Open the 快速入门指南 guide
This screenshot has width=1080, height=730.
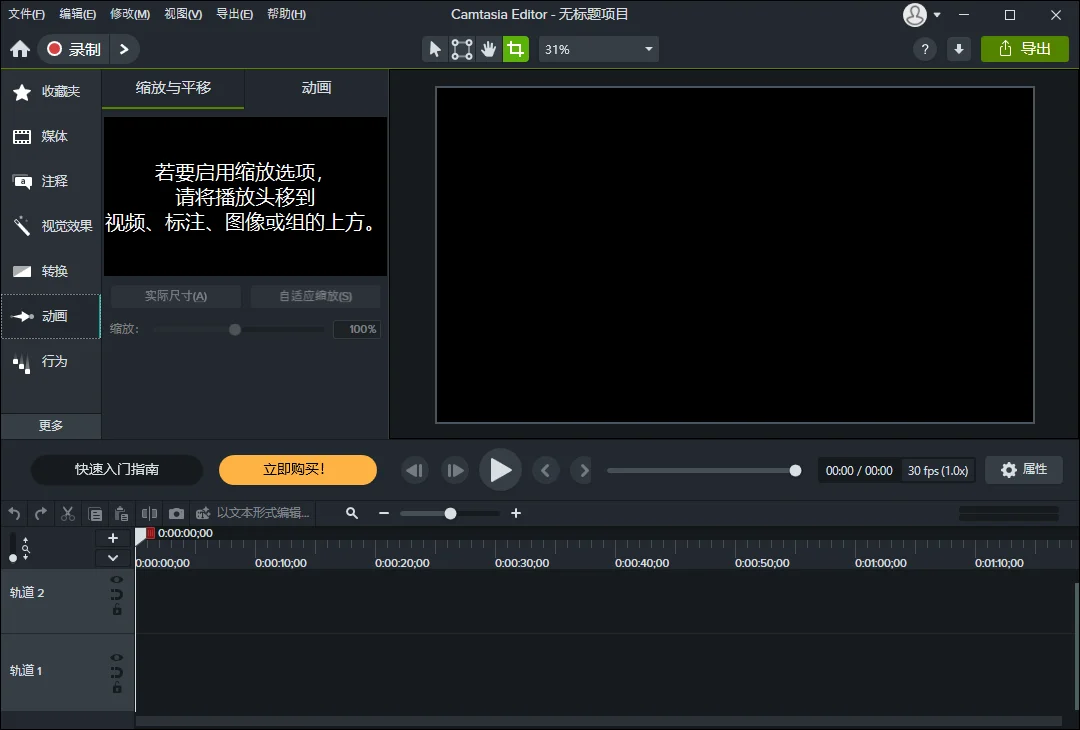[x=117, y=470]
